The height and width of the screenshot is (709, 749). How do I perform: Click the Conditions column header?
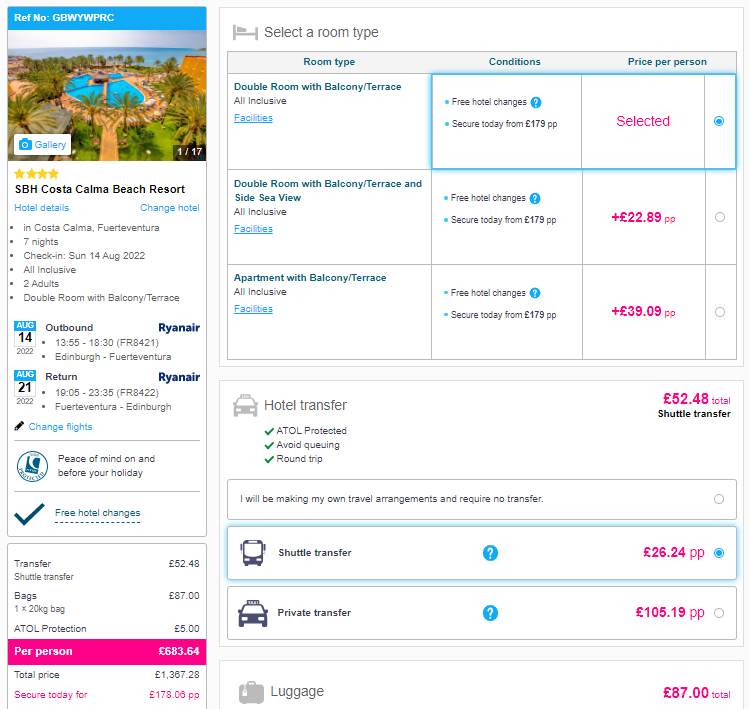point(514,62)
